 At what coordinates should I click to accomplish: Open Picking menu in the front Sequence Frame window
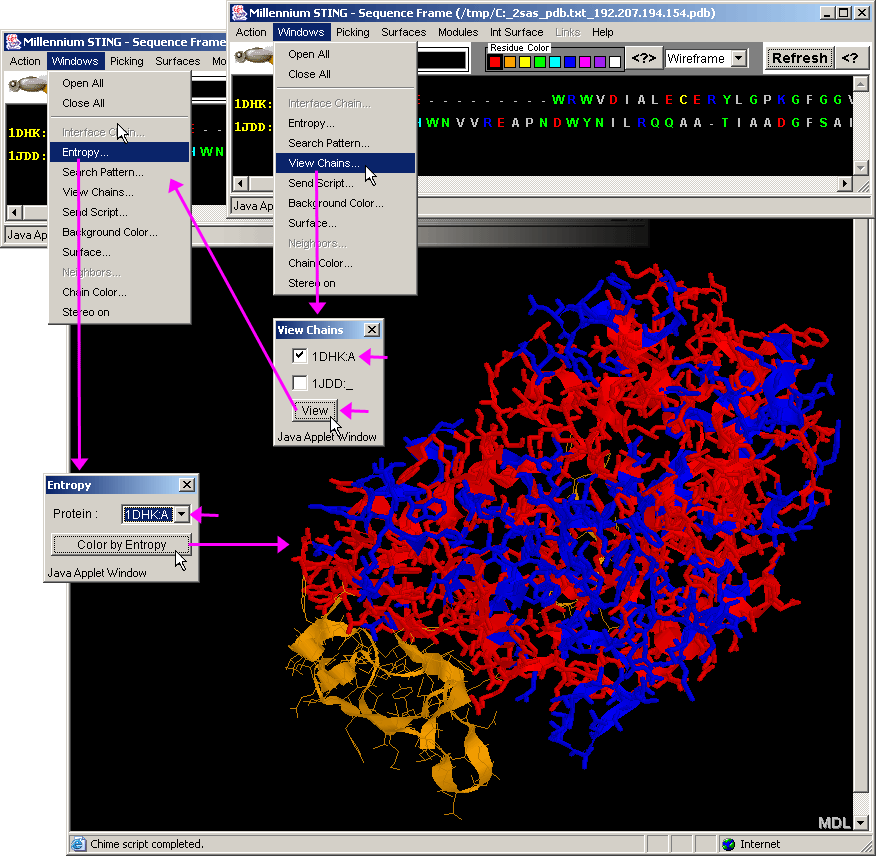point(353,32)
